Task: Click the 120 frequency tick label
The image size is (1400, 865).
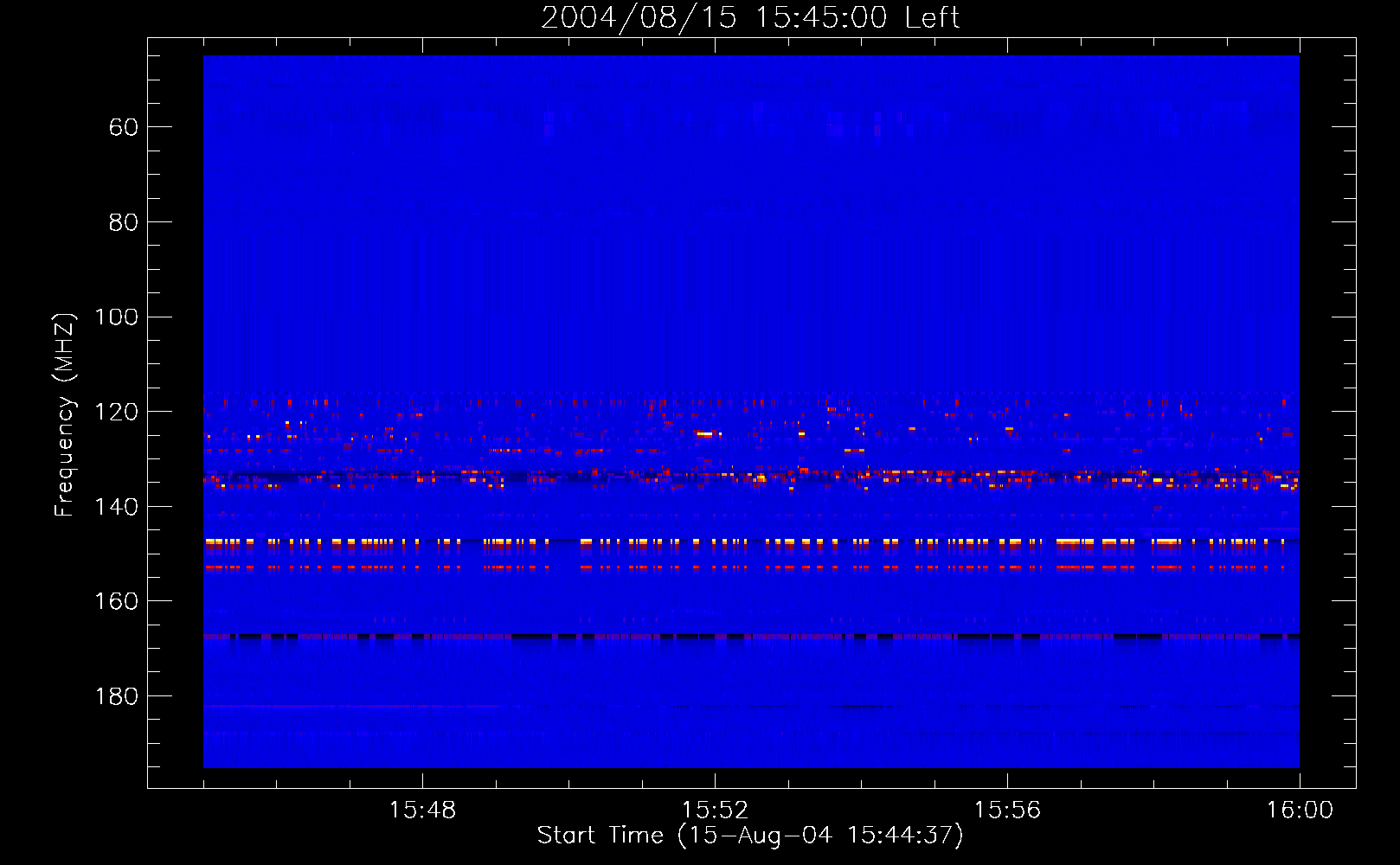Action: pyautogui.click(x=117, y=412)
